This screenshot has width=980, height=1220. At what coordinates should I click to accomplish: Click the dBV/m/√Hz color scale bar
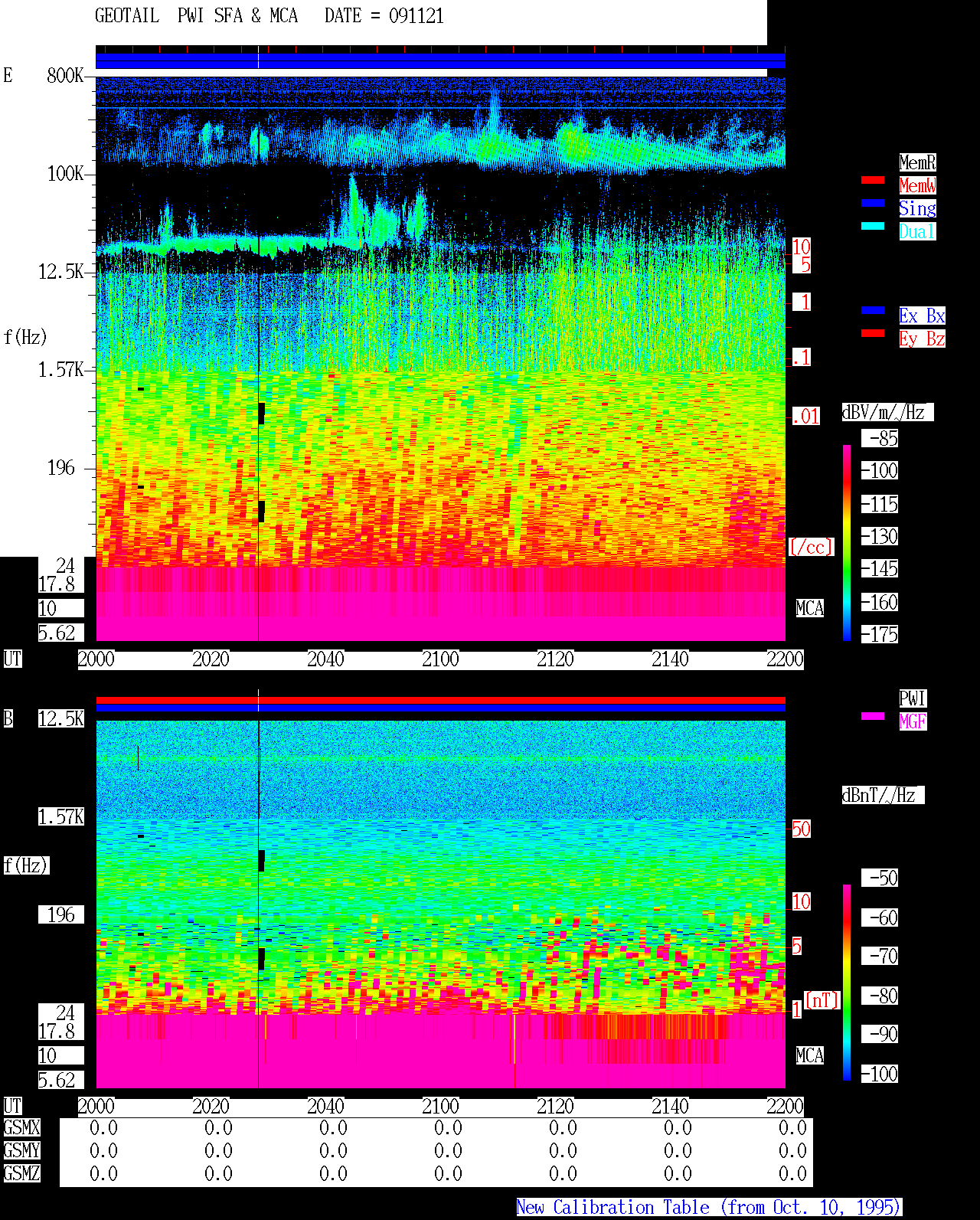click(847, 542)
